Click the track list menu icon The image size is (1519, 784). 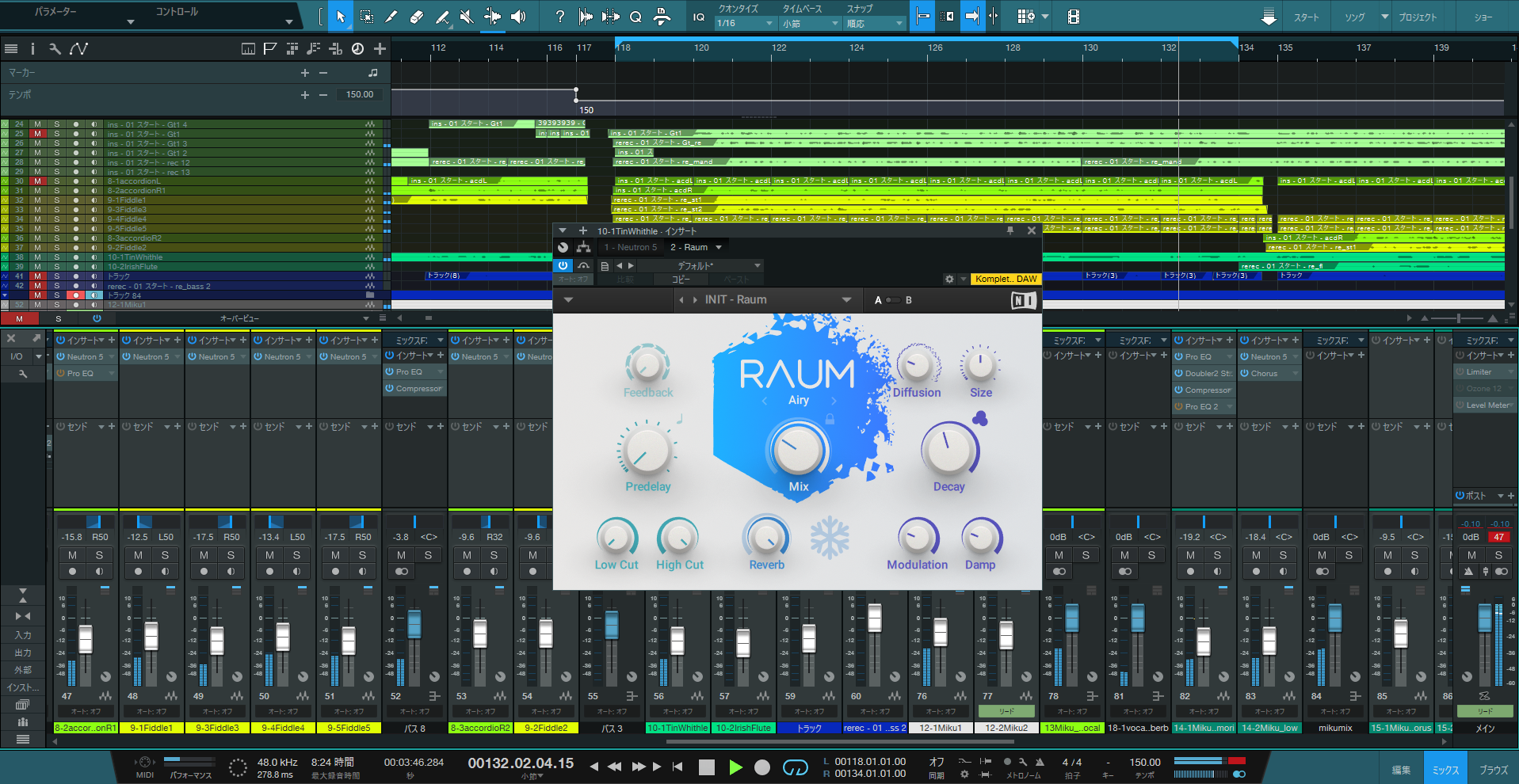point(11,49)
